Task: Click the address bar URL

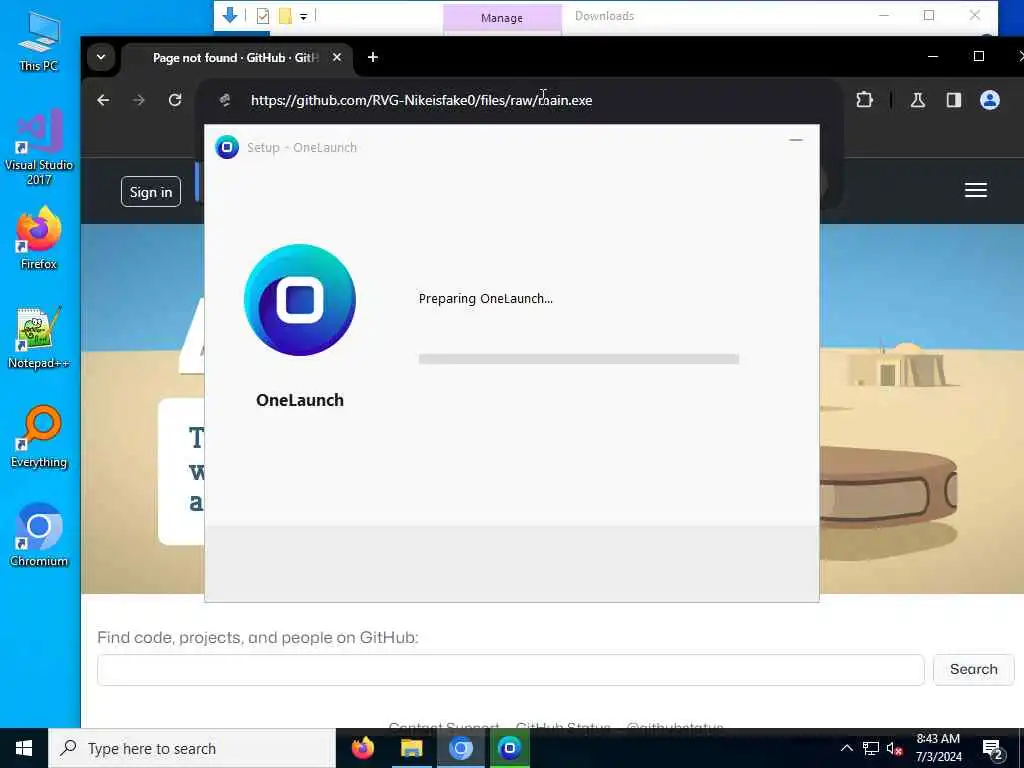Action: click(421, 101)
